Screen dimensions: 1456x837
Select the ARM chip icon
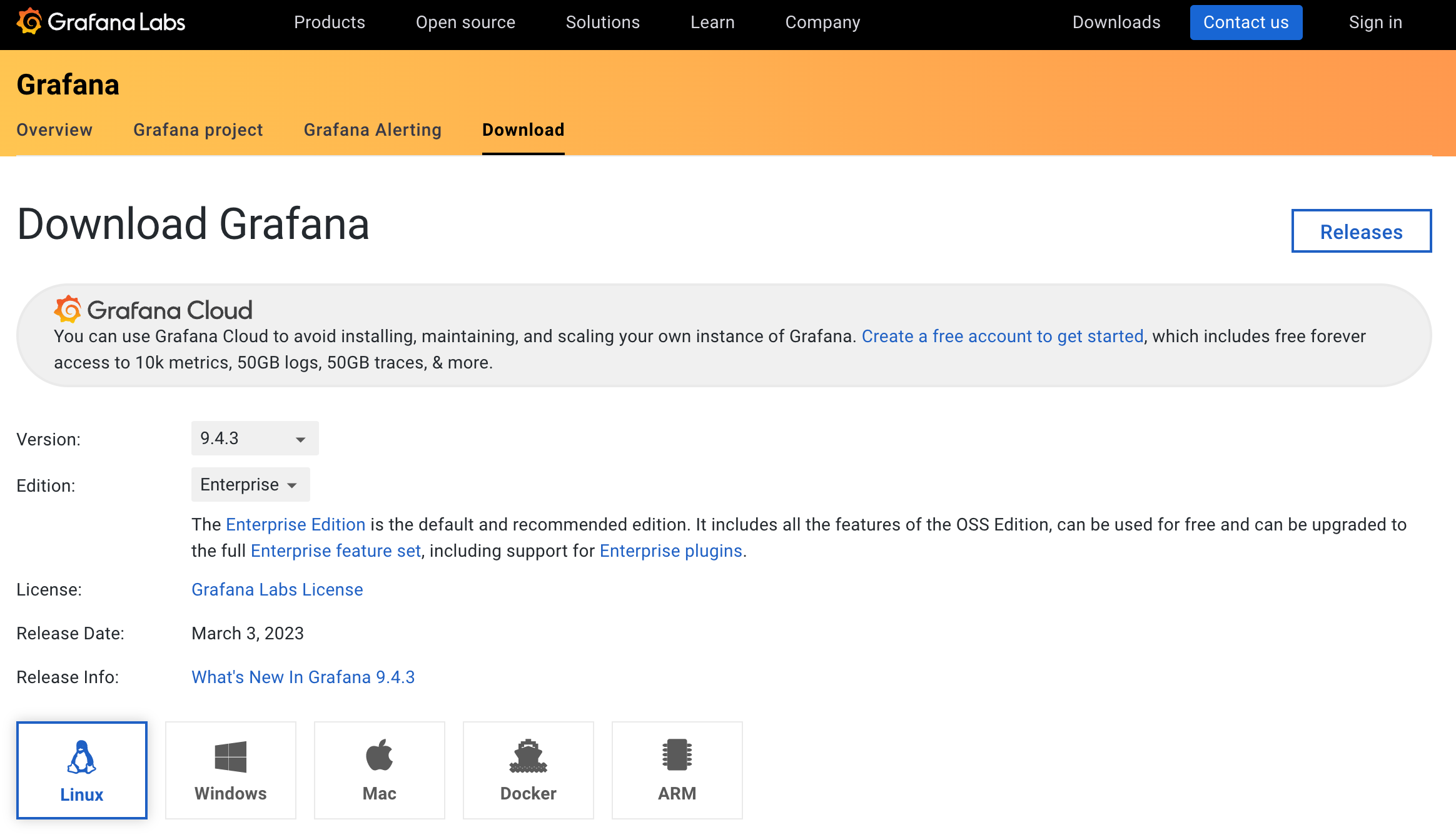(677, 755)
